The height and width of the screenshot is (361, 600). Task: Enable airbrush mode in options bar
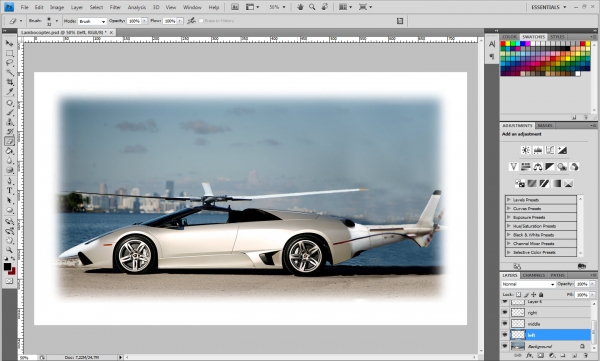click(x=191, y=21)
